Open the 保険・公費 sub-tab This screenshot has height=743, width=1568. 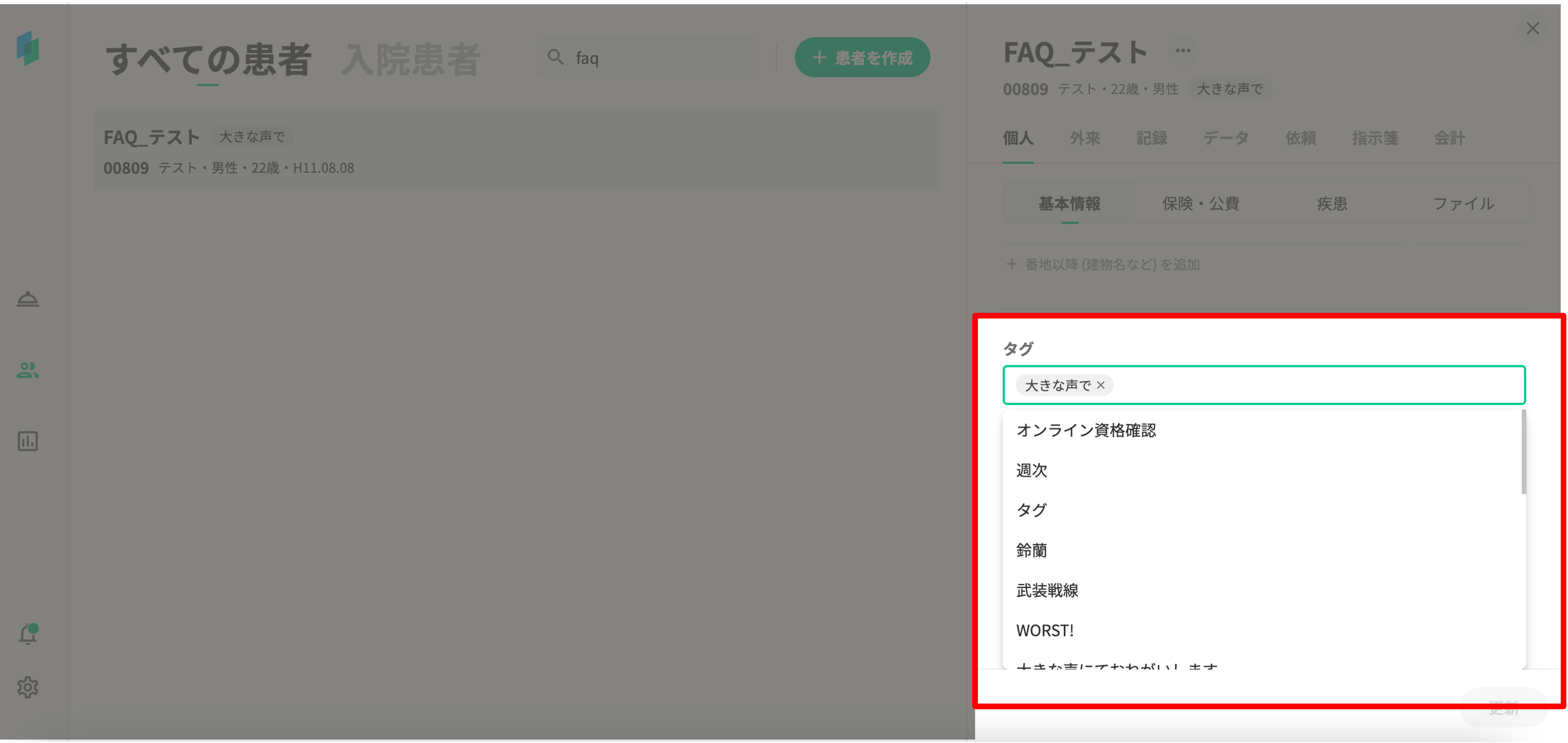click(x=1200, y=204)
